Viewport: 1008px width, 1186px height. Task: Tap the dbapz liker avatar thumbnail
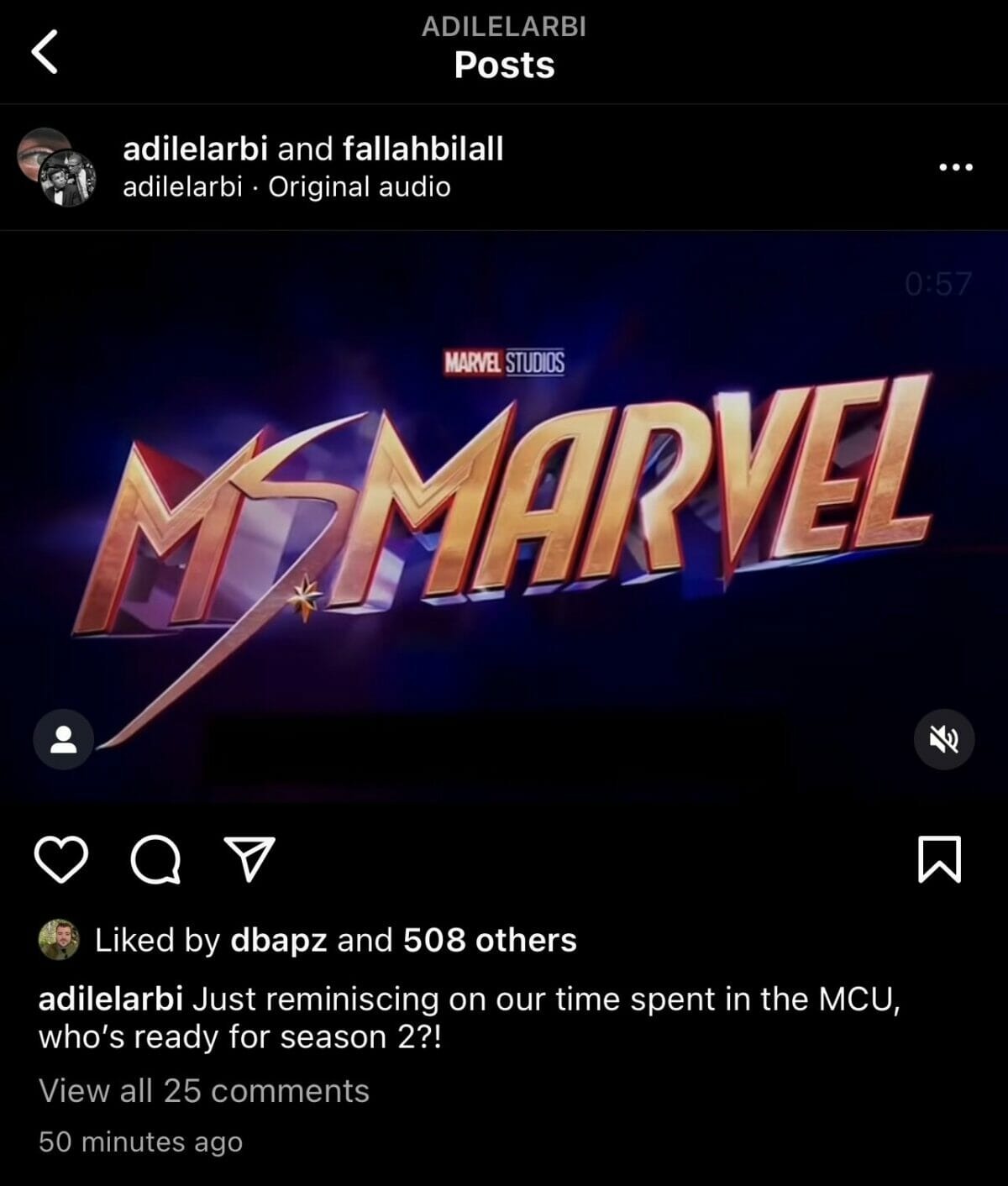click(59, 940)
